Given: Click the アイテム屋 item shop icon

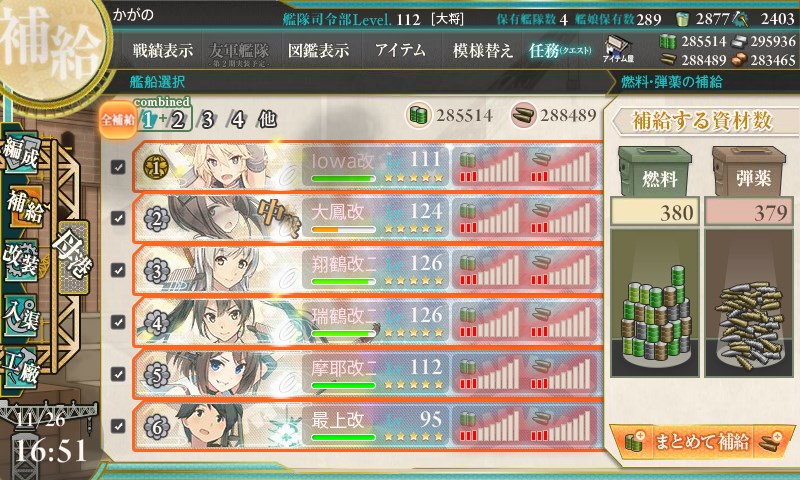Looking at the screenshot, I should click(x=618, y=49).
